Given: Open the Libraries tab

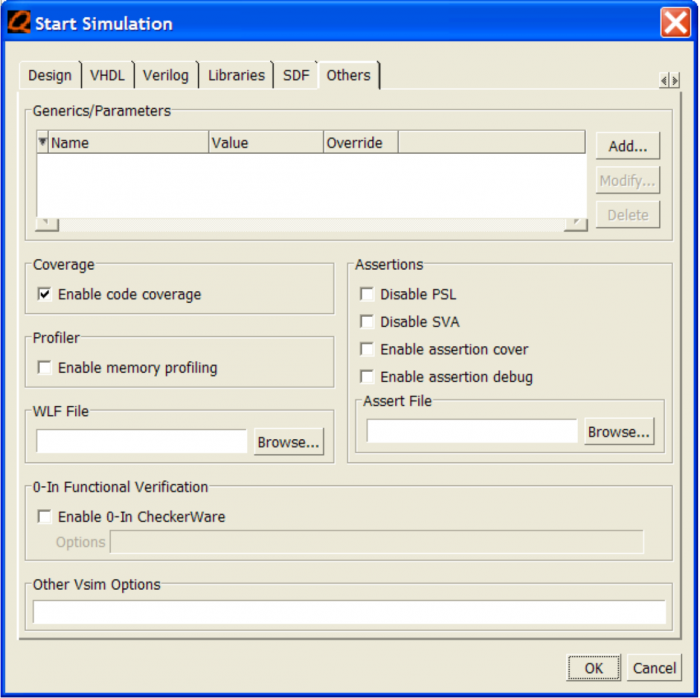Looking at the screenshot, I should [236, 75].
